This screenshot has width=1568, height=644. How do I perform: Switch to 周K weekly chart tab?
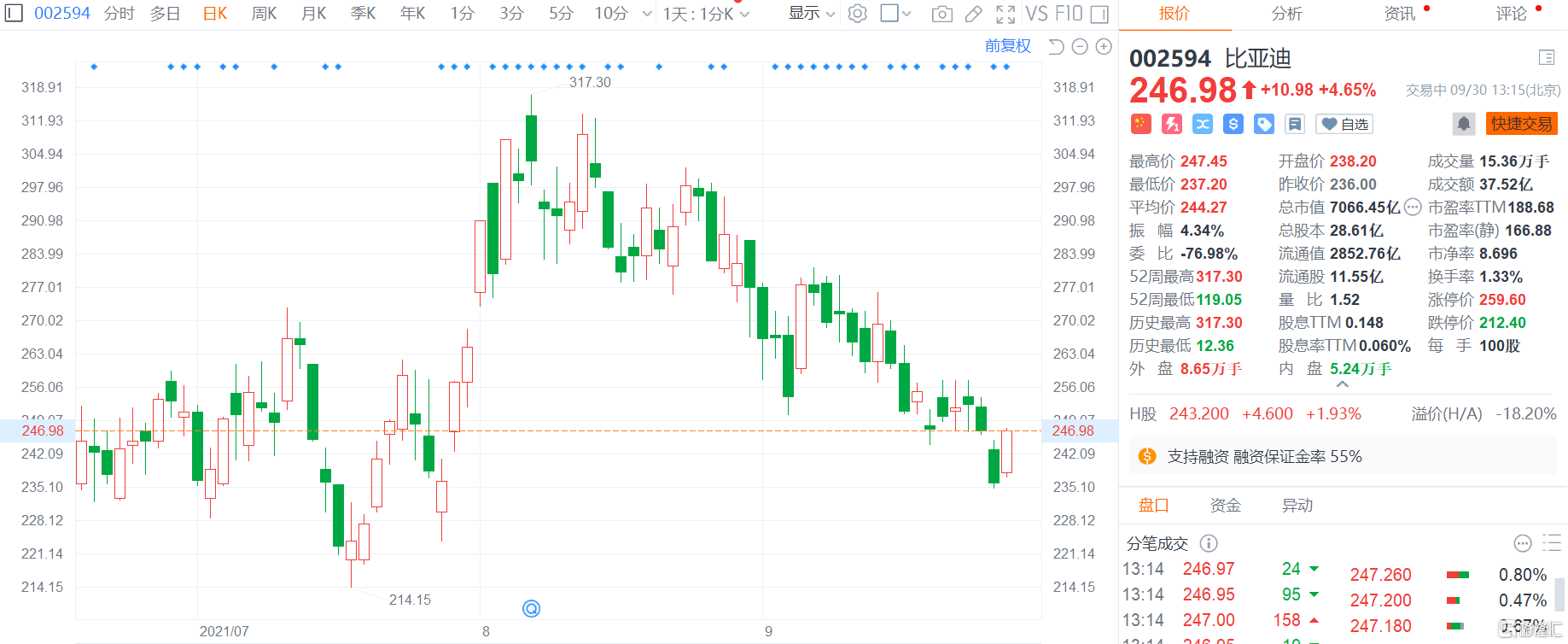264,14
